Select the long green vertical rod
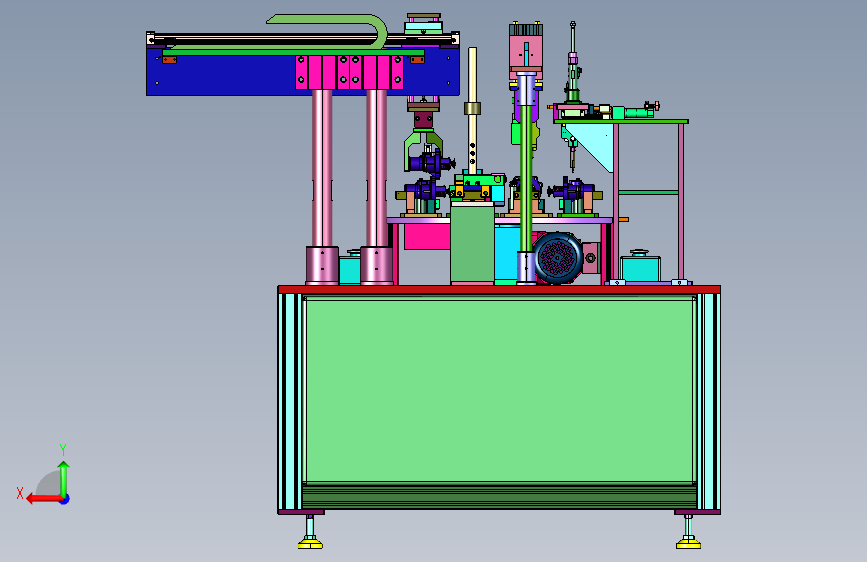Screen dimensions: 867x562 (526, 177)
